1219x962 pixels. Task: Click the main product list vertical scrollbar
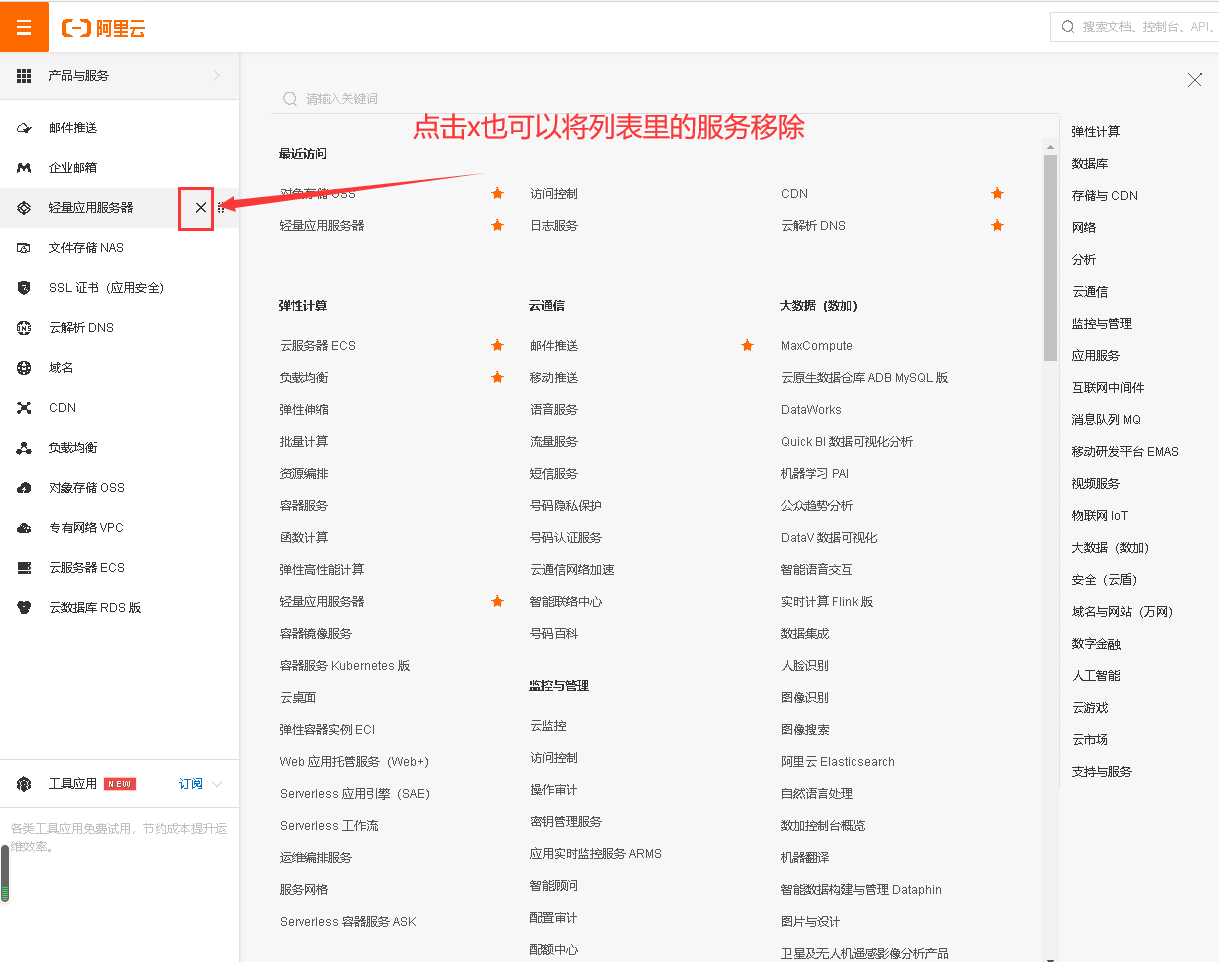pyautogui.click(x=1050, y=257)
